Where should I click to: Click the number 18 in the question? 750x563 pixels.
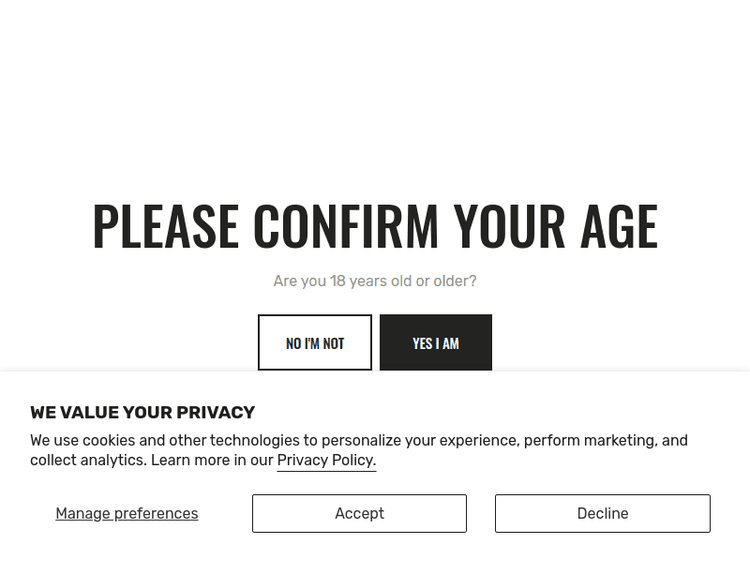coord(338,281)
